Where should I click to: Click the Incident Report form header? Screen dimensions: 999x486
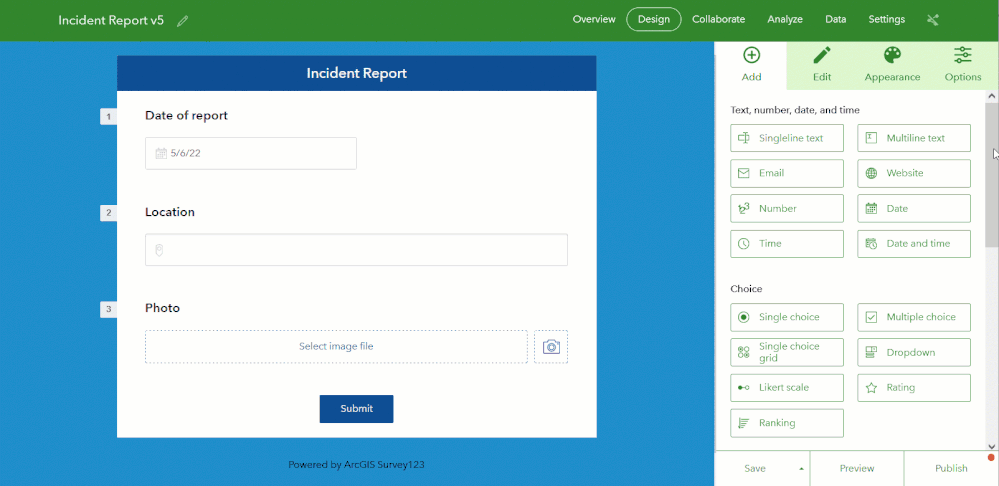click(x=356, y=73)
